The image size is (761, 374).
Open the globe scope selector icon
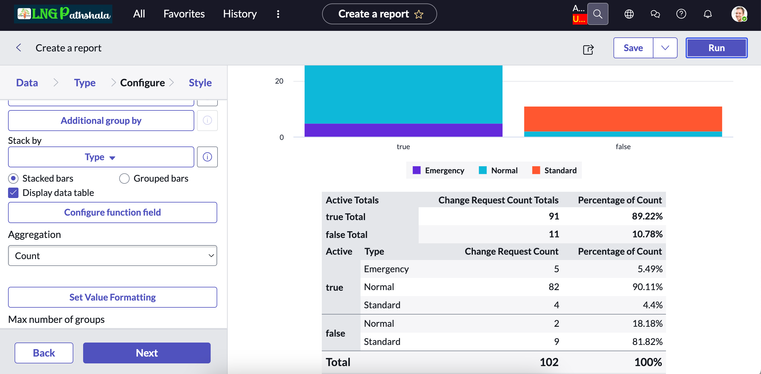point(629,14)
